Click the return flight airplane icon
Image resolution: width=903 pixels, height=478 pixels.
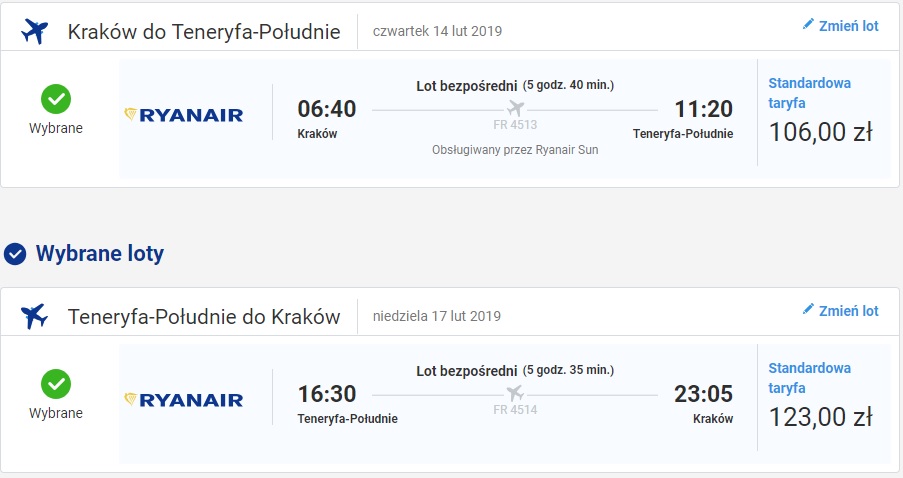point(34,316)
